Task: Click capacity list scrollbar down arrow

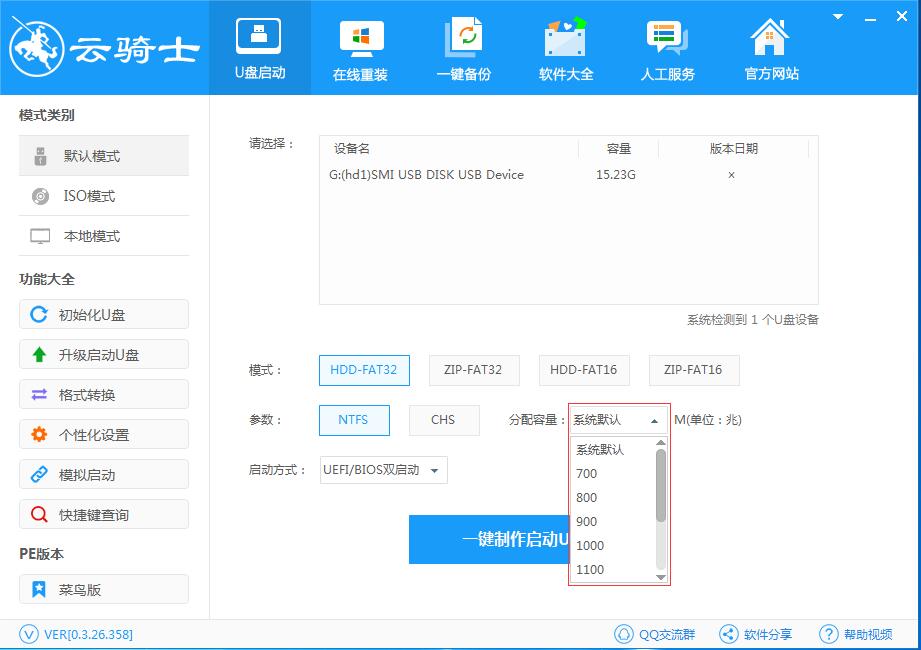Action: 661,577
